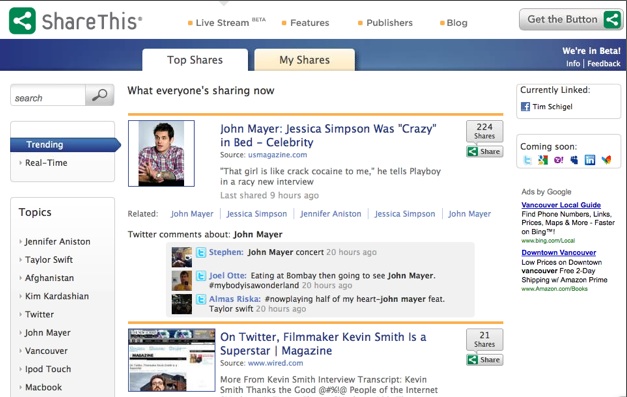627x397 pixels.
Task: Open the John Mayer article photo
Action: [161, 154]
